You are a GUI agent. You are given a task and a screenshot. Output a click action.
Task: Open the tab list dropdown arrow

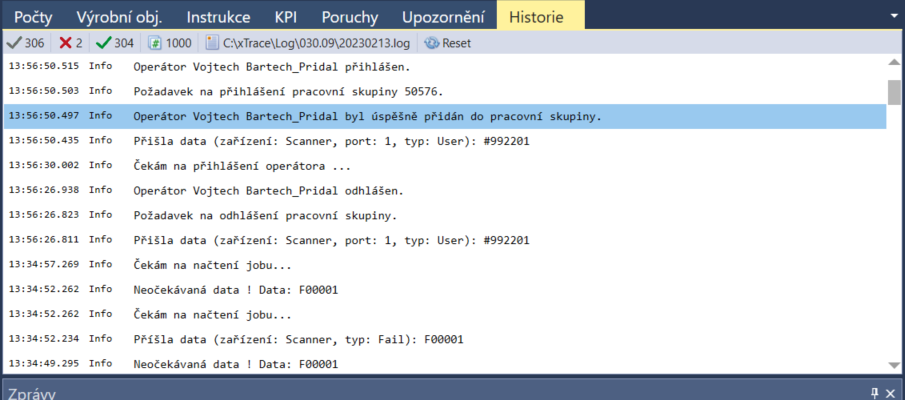893,17
